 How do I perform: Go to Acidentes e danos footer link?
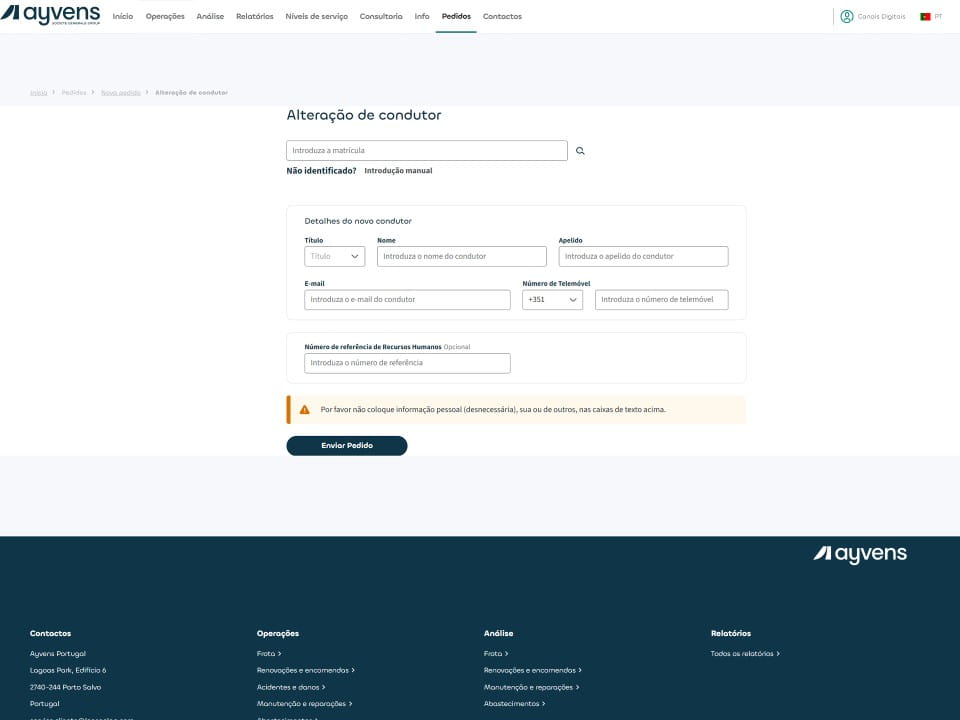point(291,687)
